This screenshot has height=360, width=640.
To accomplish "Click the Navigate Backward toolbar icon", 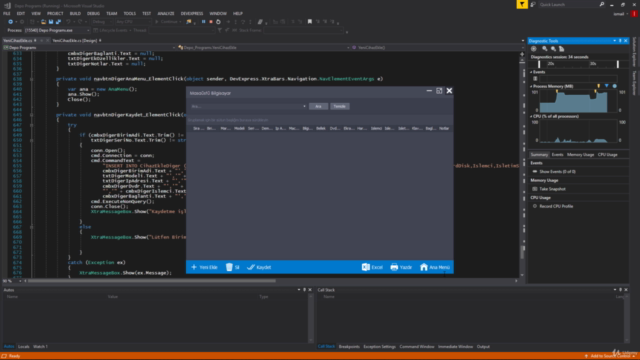I will 11,22.
